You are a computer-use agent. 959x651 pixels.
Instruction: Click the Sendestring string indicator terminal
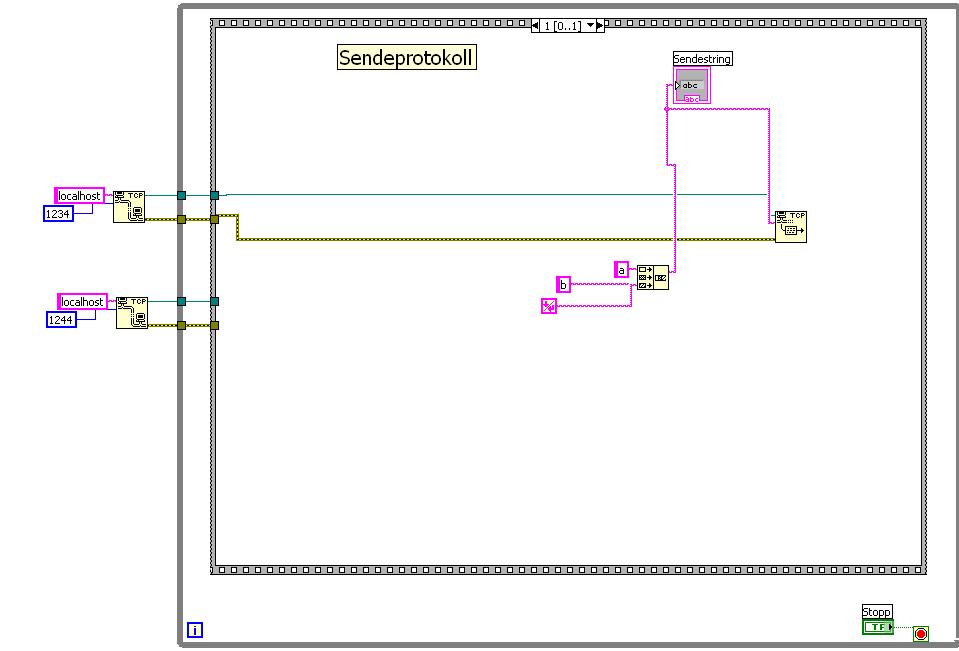point(692,86)
